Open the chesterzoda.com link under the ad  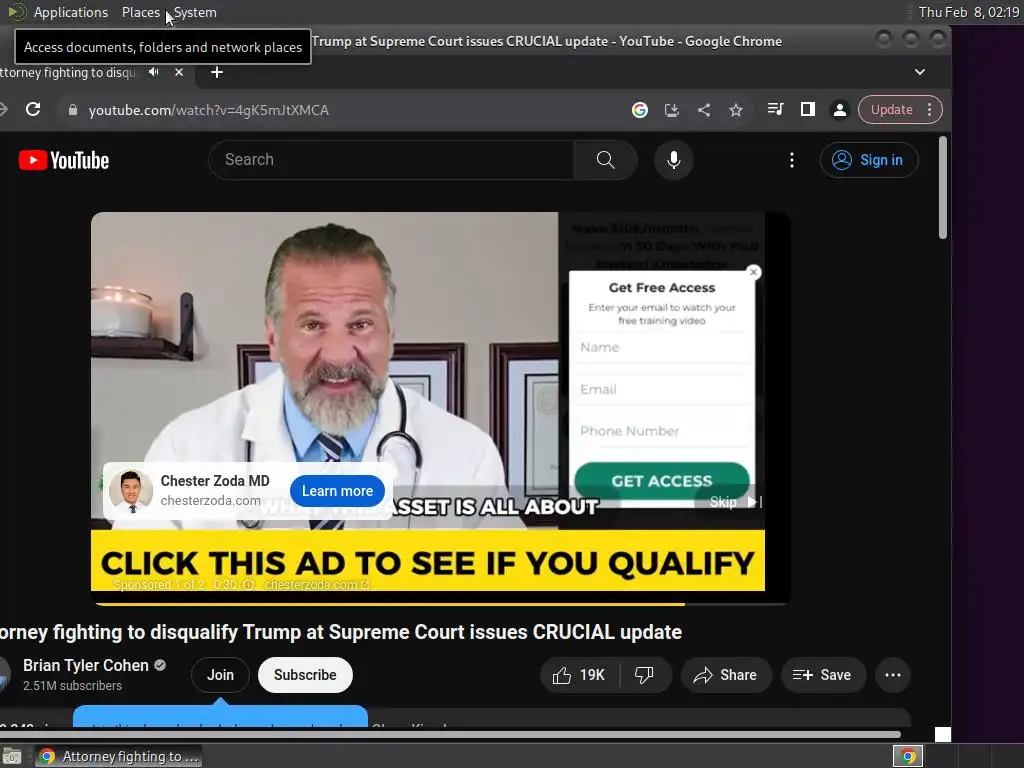tap(316, 584)
